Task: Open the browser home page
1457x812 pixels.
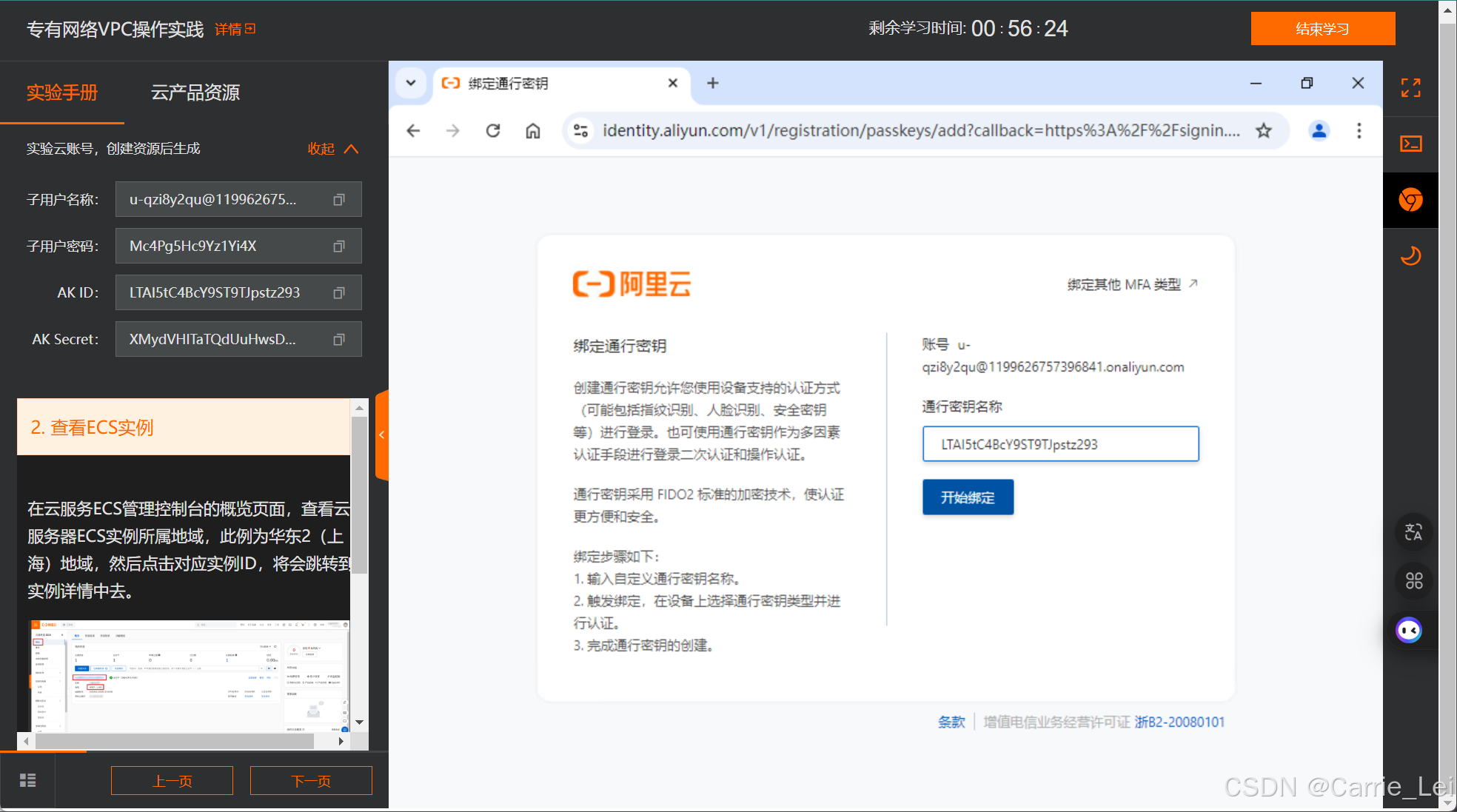Action: click(x=533, y=131)
